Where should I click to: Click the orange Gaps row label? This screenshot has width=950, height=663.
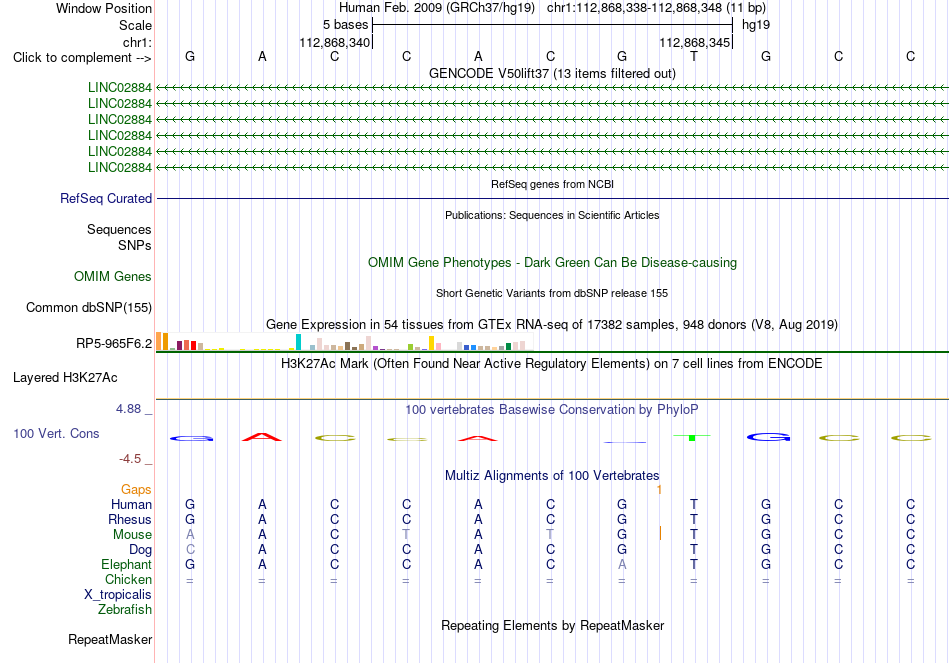136,489
